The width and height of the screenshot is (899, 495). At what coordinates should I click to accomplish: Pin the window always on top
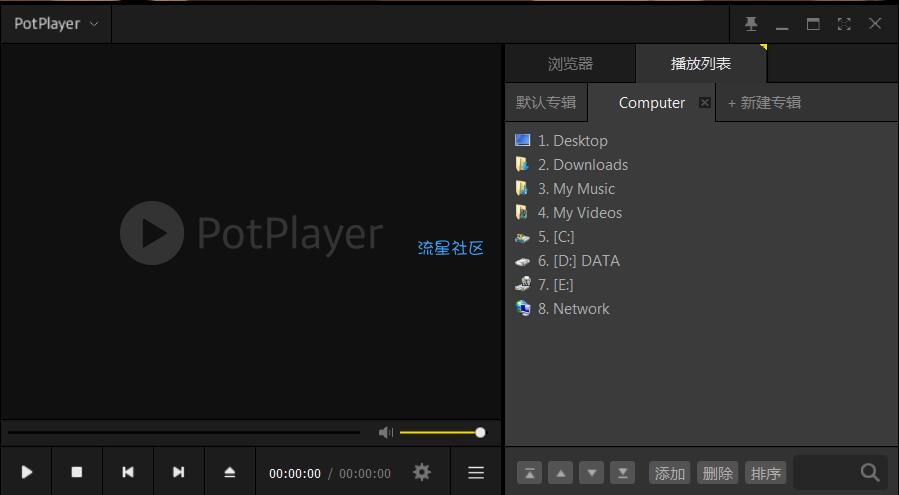click(751, 24)
